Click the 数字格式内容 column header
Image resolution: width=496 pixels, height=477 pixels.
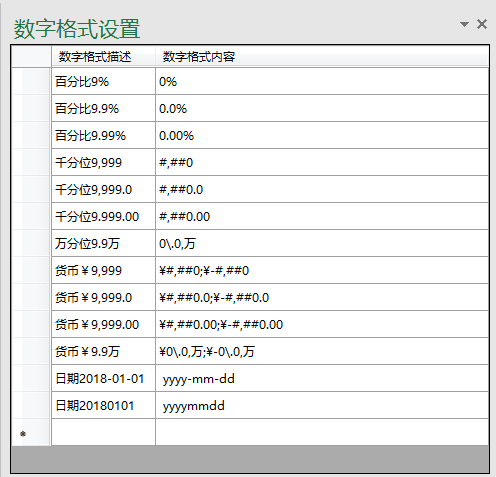322,57
